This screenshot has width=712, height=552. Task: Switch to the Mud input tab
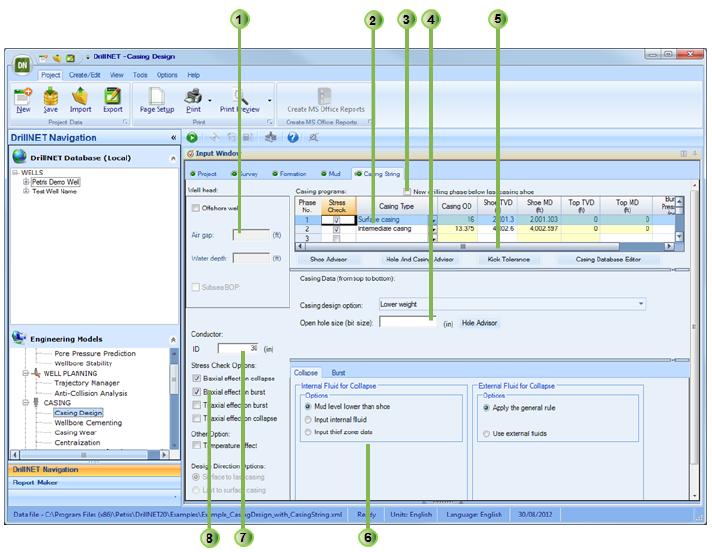pyautogui.click(x=331, y=174)
